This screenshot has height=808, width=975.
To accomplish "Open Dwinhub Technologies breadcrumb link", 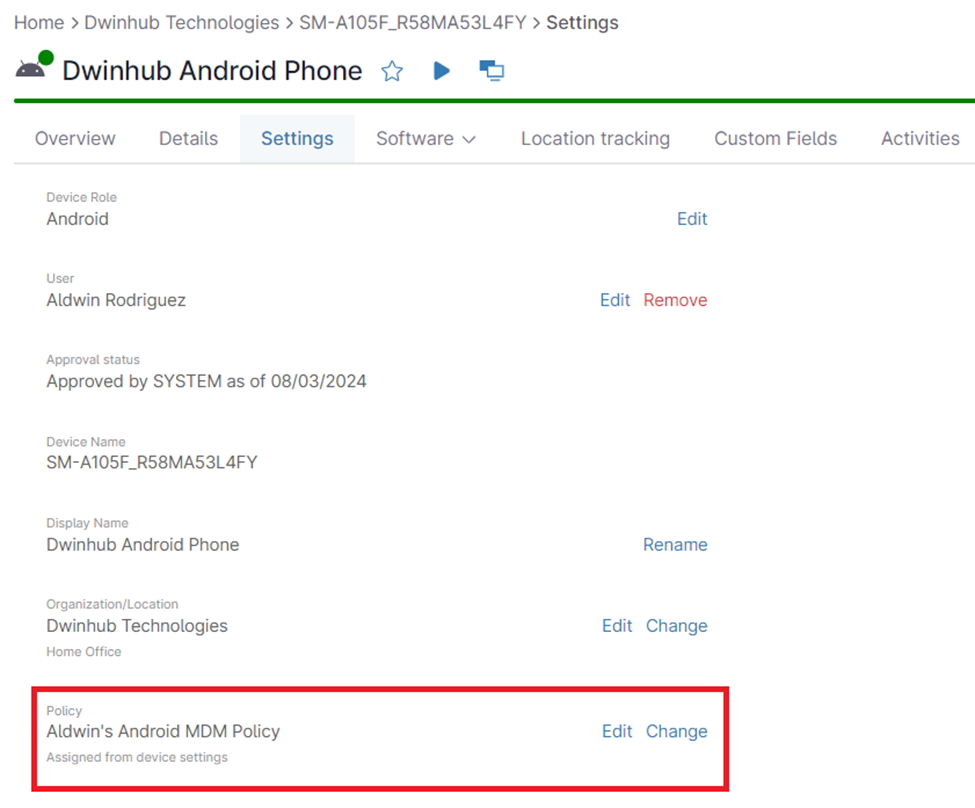I will point(182,22).
